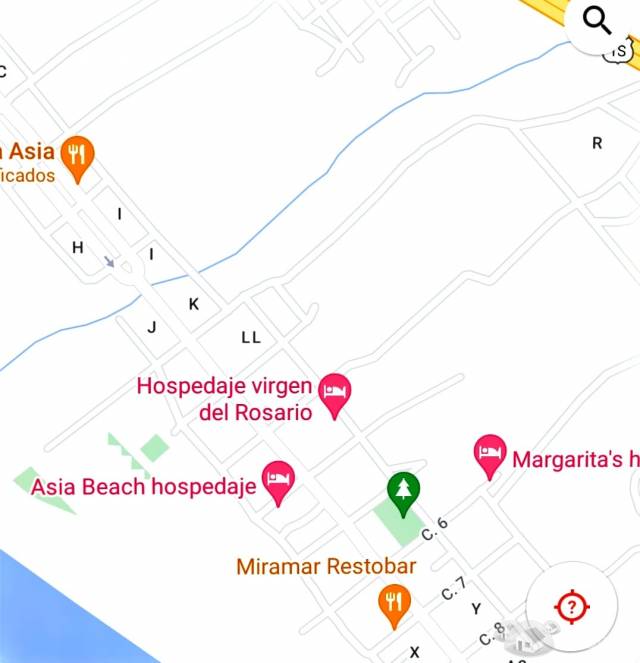The height and width of the screenshot is (663, 640).
Task: Click the small gray one-way arrow
Action: click(x=109, y=261)
